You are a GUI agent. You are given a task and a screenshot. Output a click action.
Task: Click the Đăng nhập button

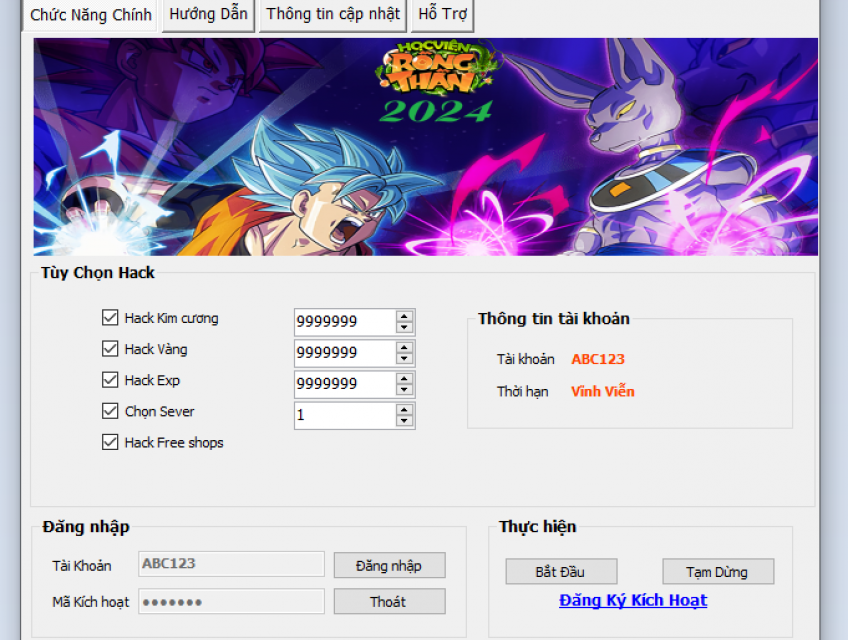[389, 565]
